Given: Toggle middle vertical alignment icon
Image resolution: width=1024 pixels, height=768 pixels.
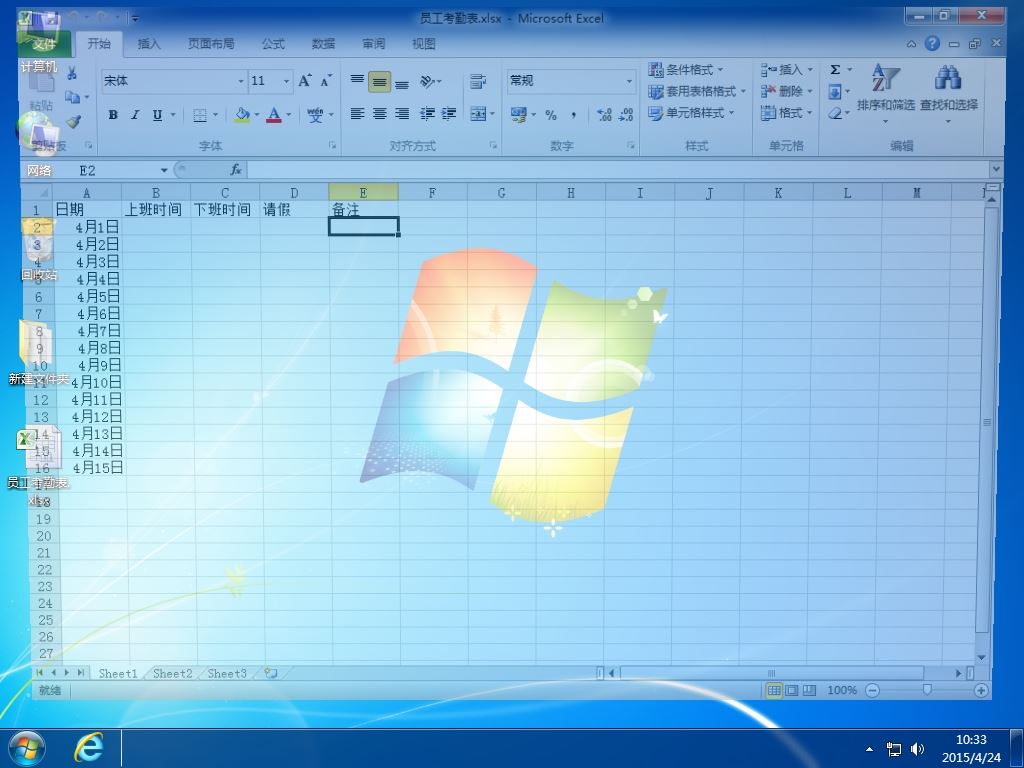Looking at the screenshot, I should (x=379, y=82).
